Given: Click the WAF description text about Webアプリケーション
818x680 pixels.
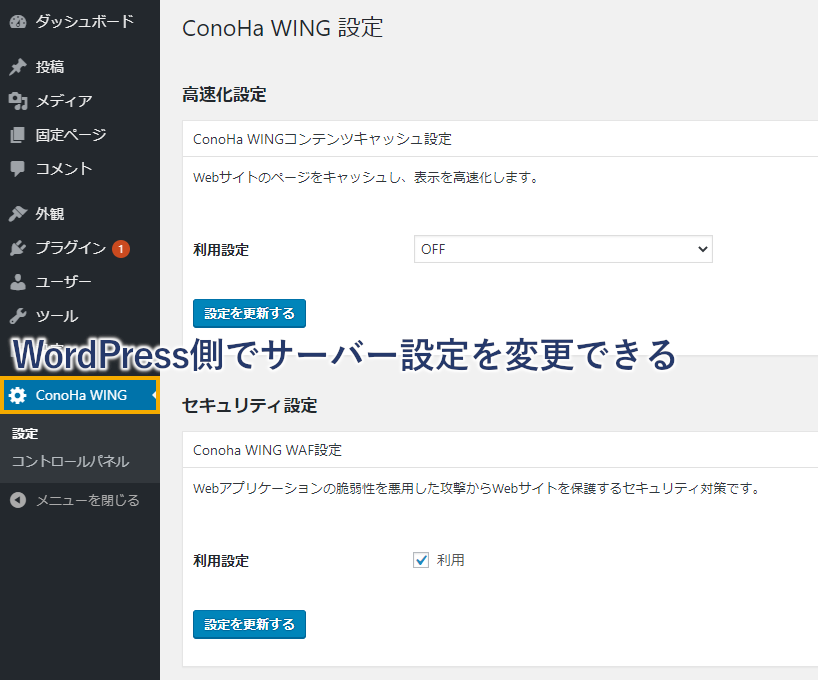Looking at the screenshot, I should pyautogui.click(x=477, y=488).
